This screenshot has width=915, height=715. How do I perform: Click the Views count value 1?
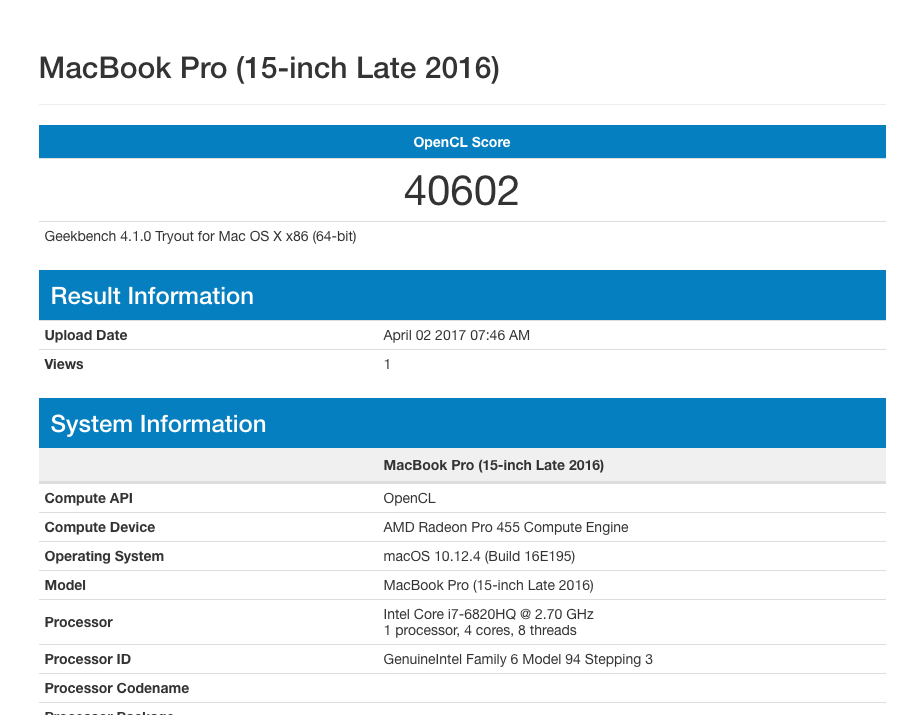[387, 364]
